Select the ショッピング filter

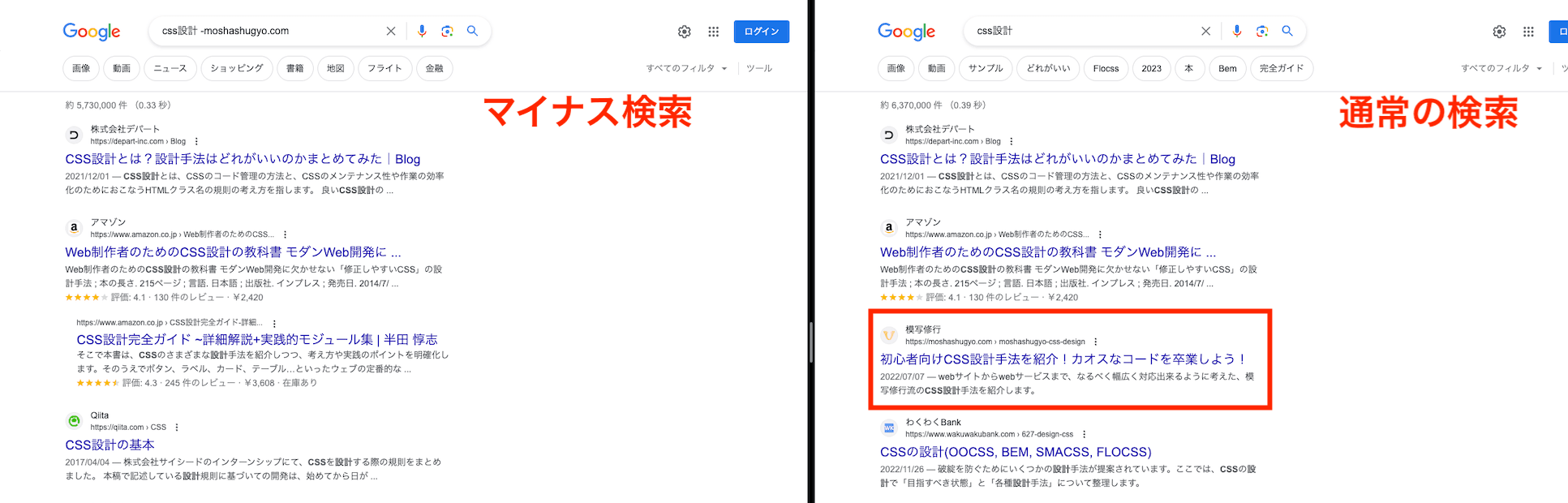tap(237, 68)
